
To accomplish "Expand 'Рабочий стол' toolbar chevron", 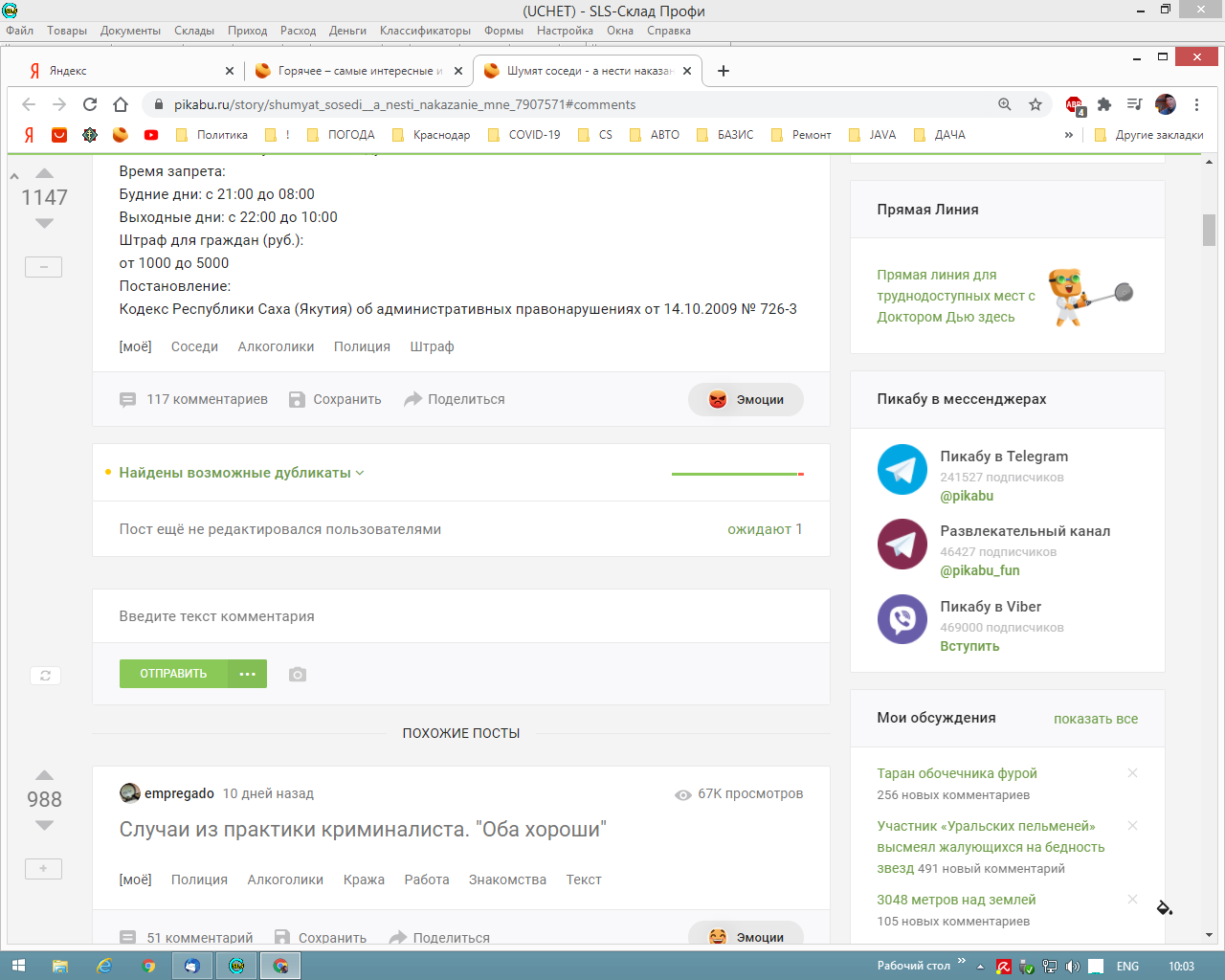I will coord(961,962).
